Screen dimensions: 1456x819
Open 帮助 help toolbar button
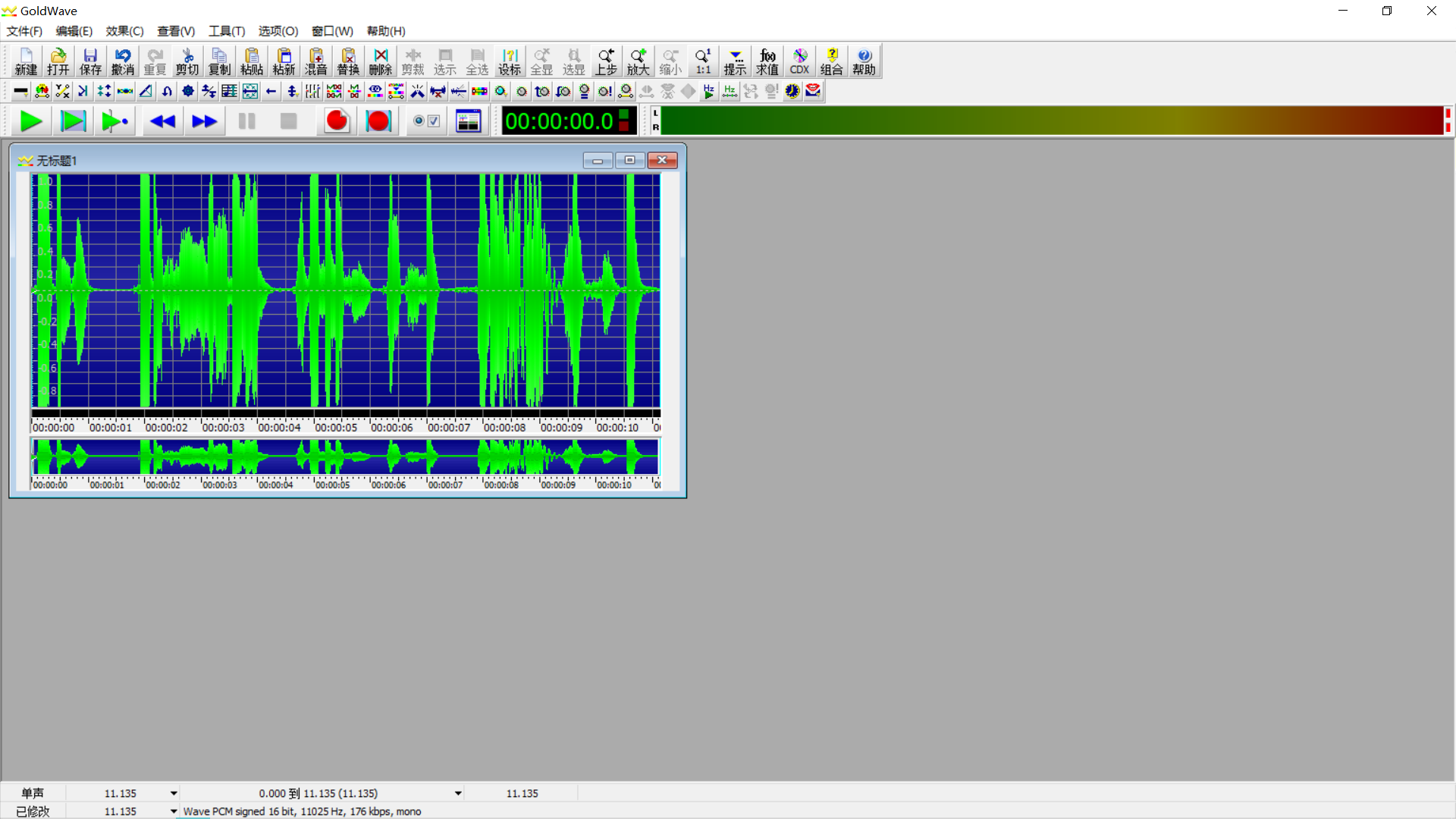pyautogui.click(x=864, y=61)
